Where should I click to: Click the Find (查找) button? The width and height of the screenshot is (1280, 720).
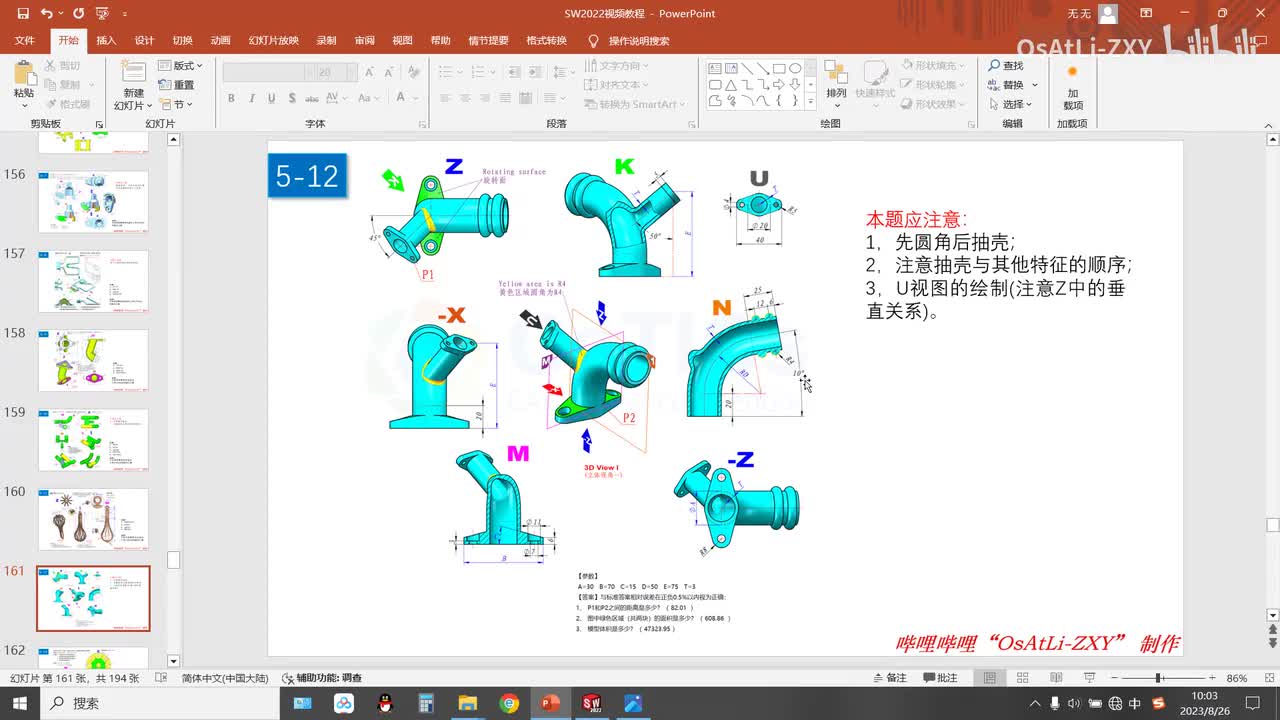(x=1006, y=65)
